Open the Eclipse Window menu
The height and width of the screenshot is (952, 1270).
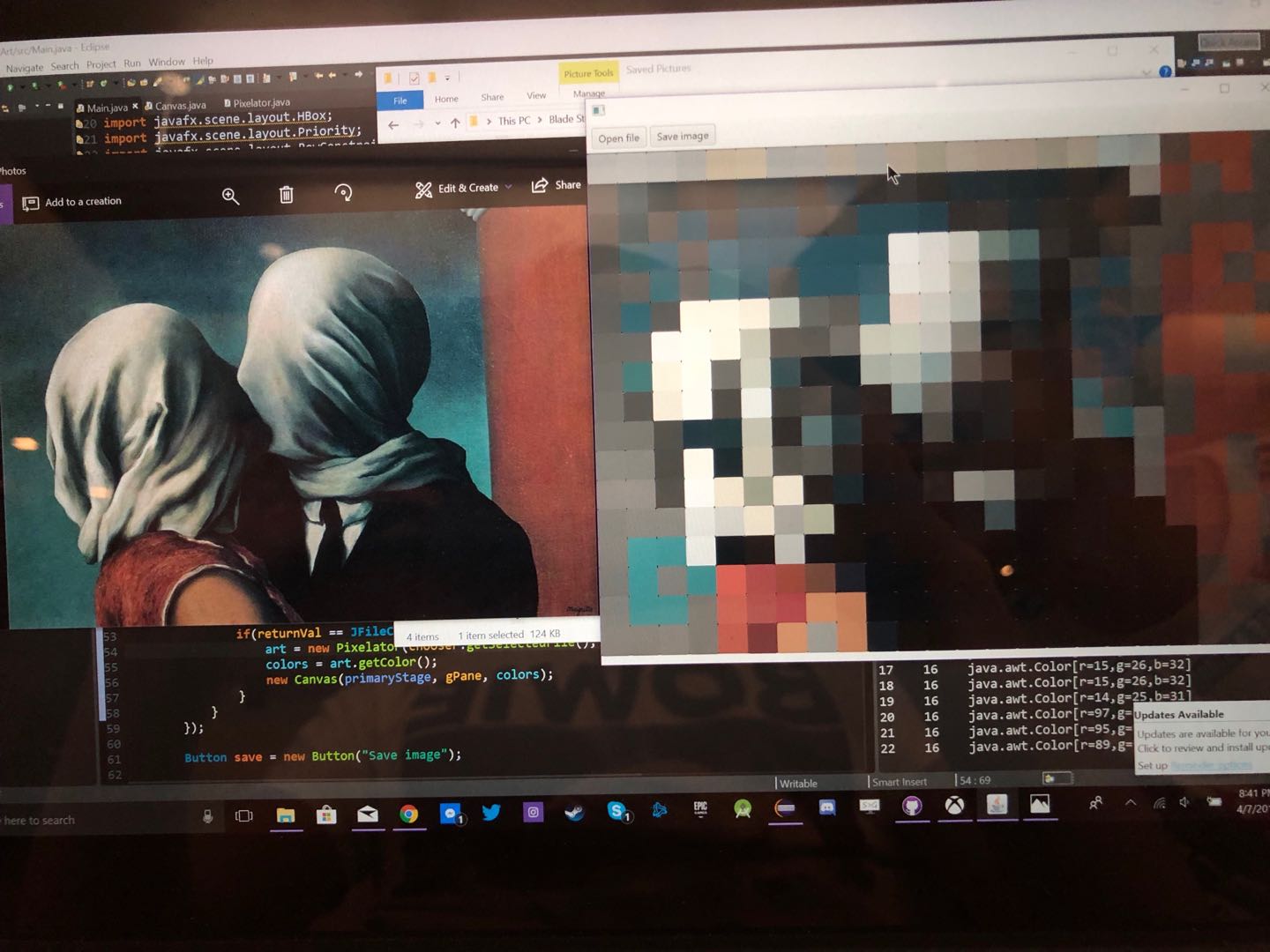[x=167, y=63]
